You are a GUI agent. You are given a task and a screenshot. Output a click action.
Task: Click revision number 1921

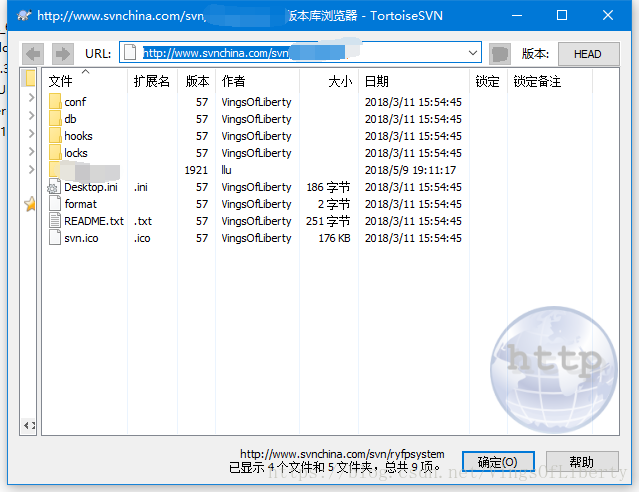point(196,170)
